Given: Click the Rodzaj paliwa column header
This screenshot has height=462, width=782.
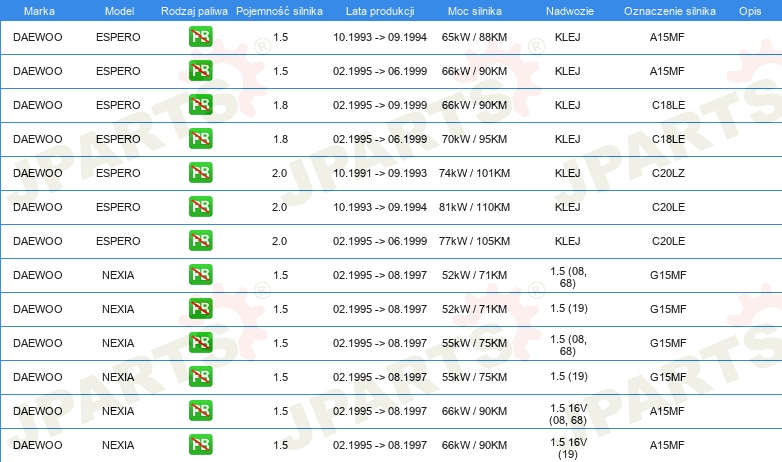Looking at the screenshot, I should pyautogui.click(x=194, y=11).
